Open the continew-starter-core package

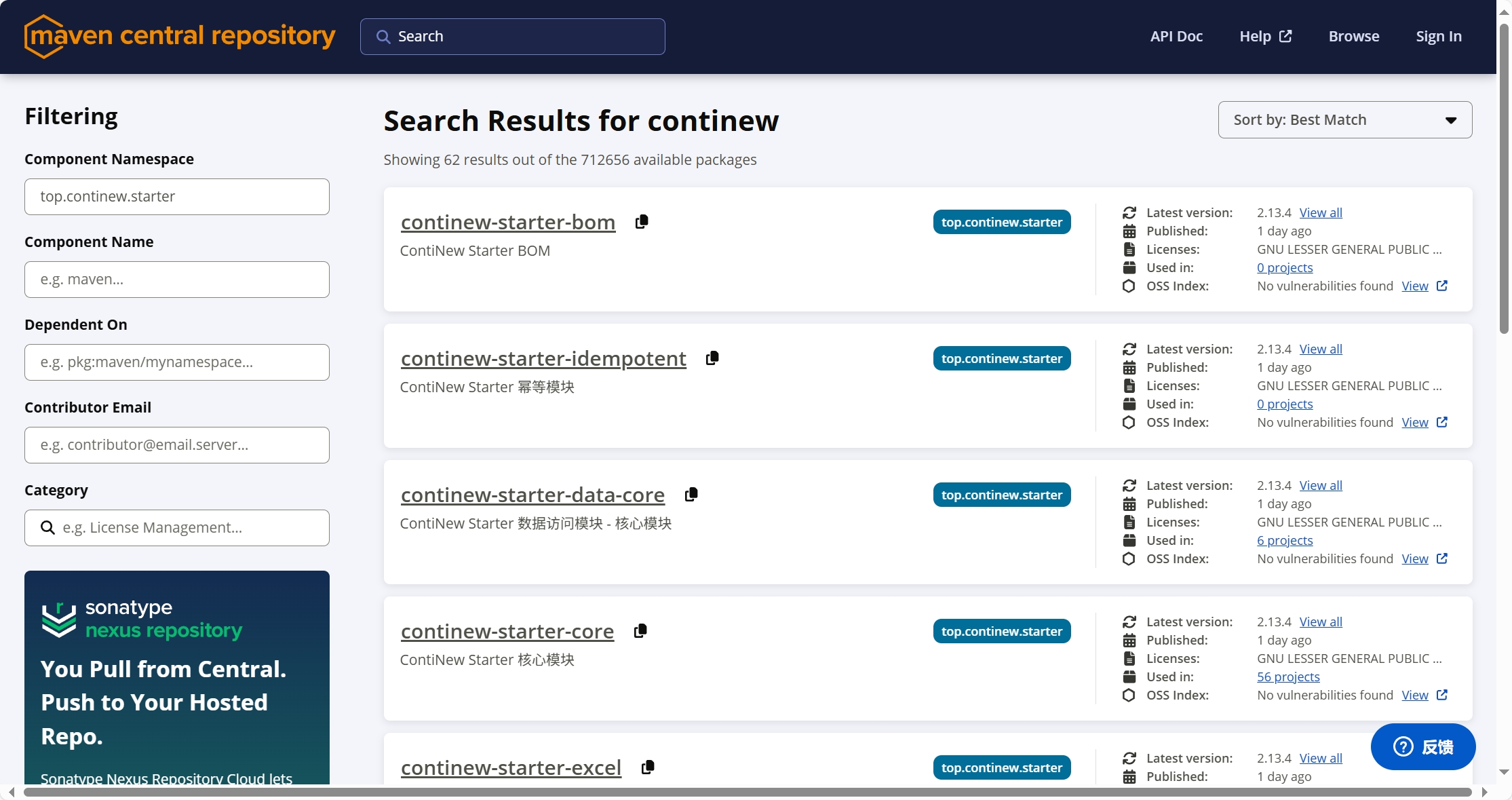point(507,631)
